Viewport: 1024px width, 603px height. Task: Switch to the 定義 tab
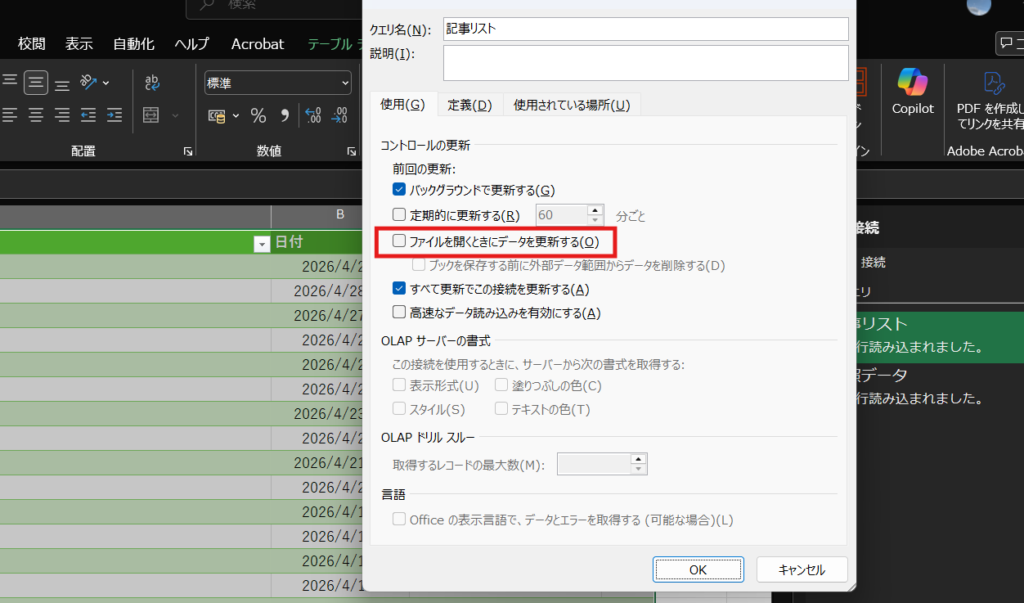(x=468, y=105)
